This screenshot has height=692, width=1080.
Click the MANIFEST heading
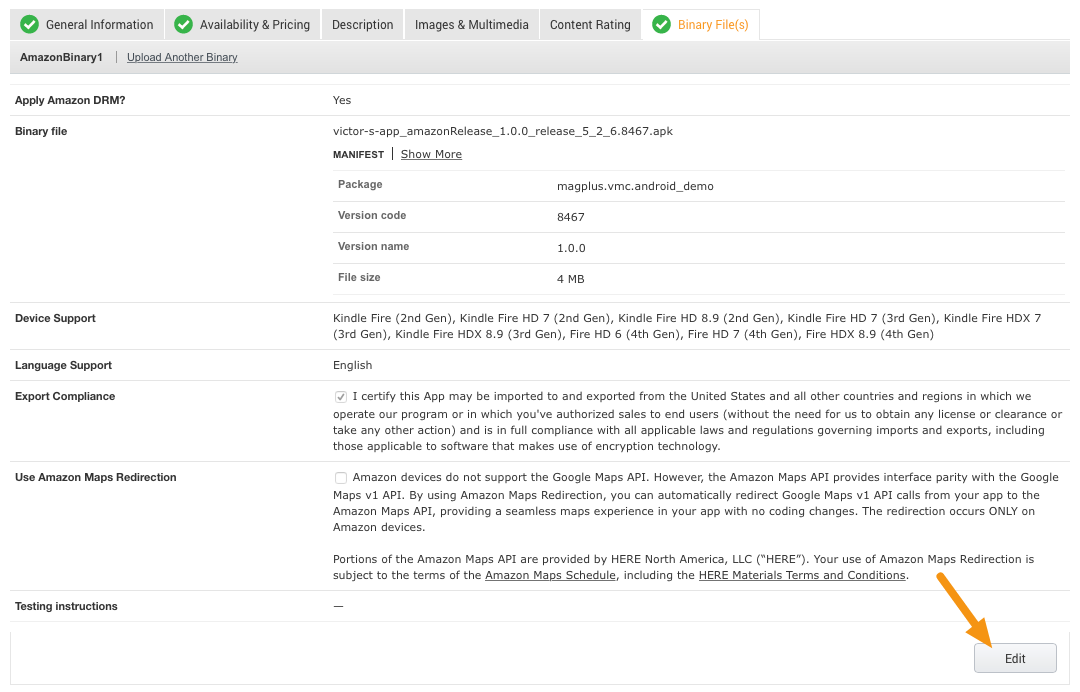point(358,154)
